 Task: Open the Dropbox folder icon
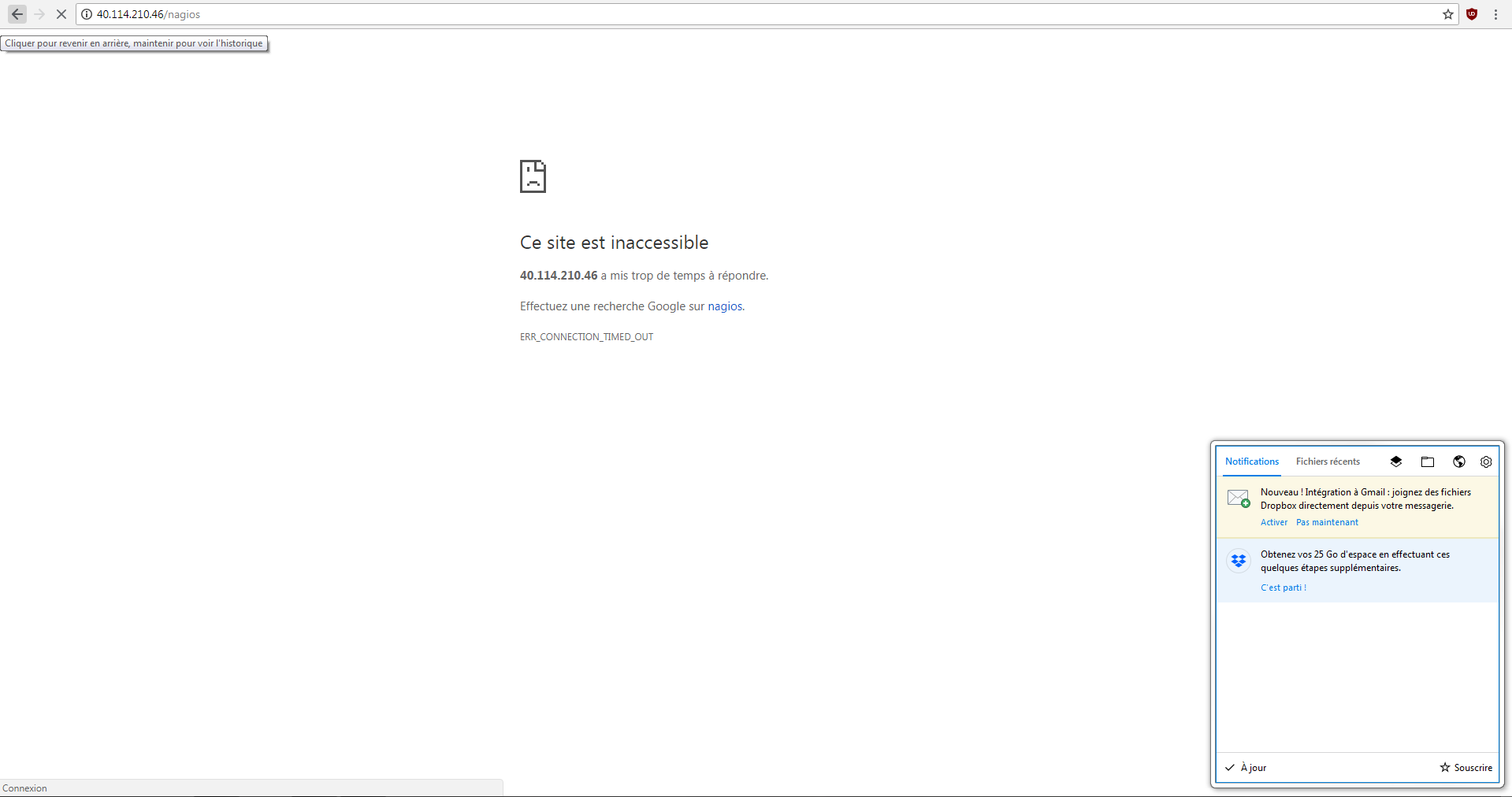pos(1428,462)
